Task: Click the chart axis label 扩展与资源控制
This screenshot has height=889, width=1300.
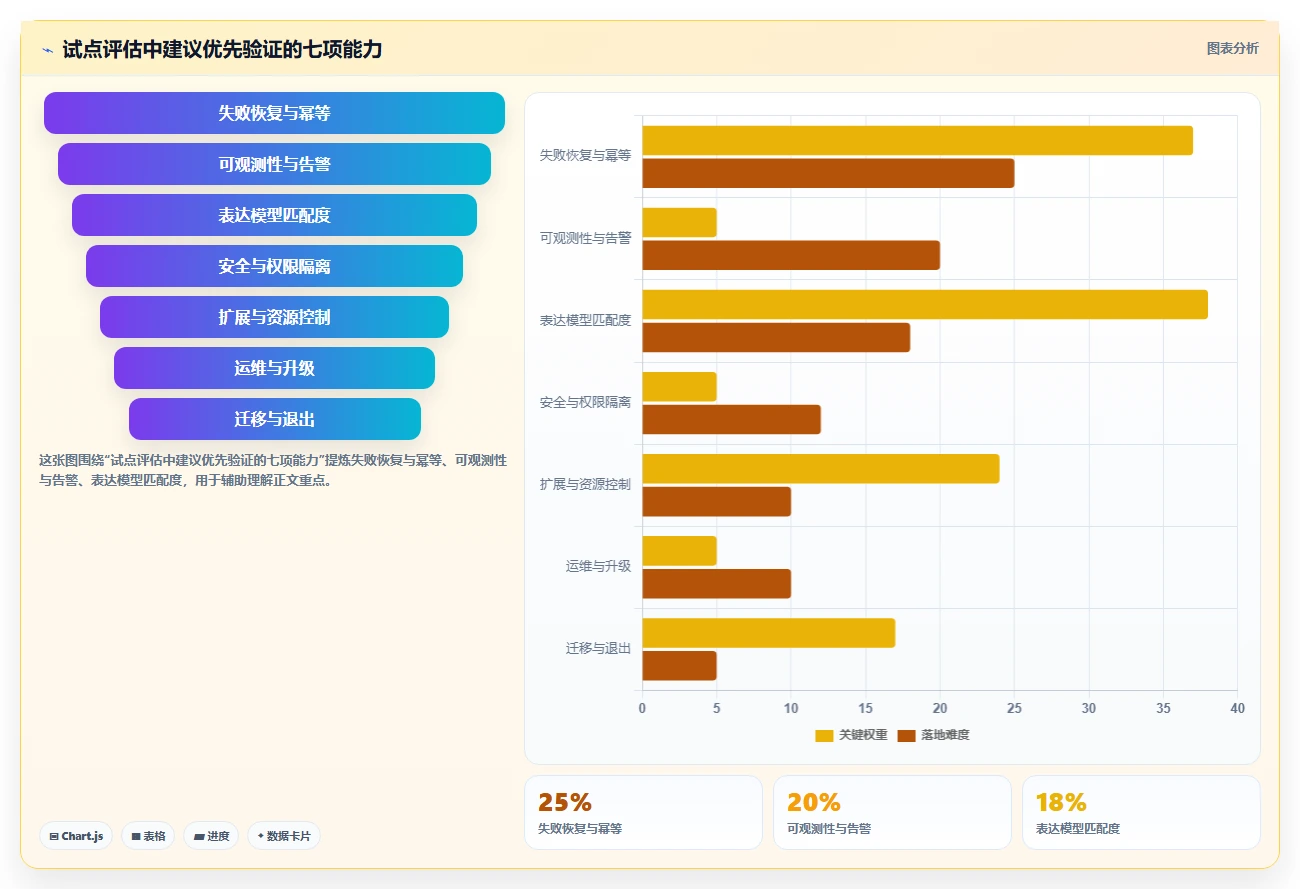Action: pyautogui.click(x=585, y=484)
